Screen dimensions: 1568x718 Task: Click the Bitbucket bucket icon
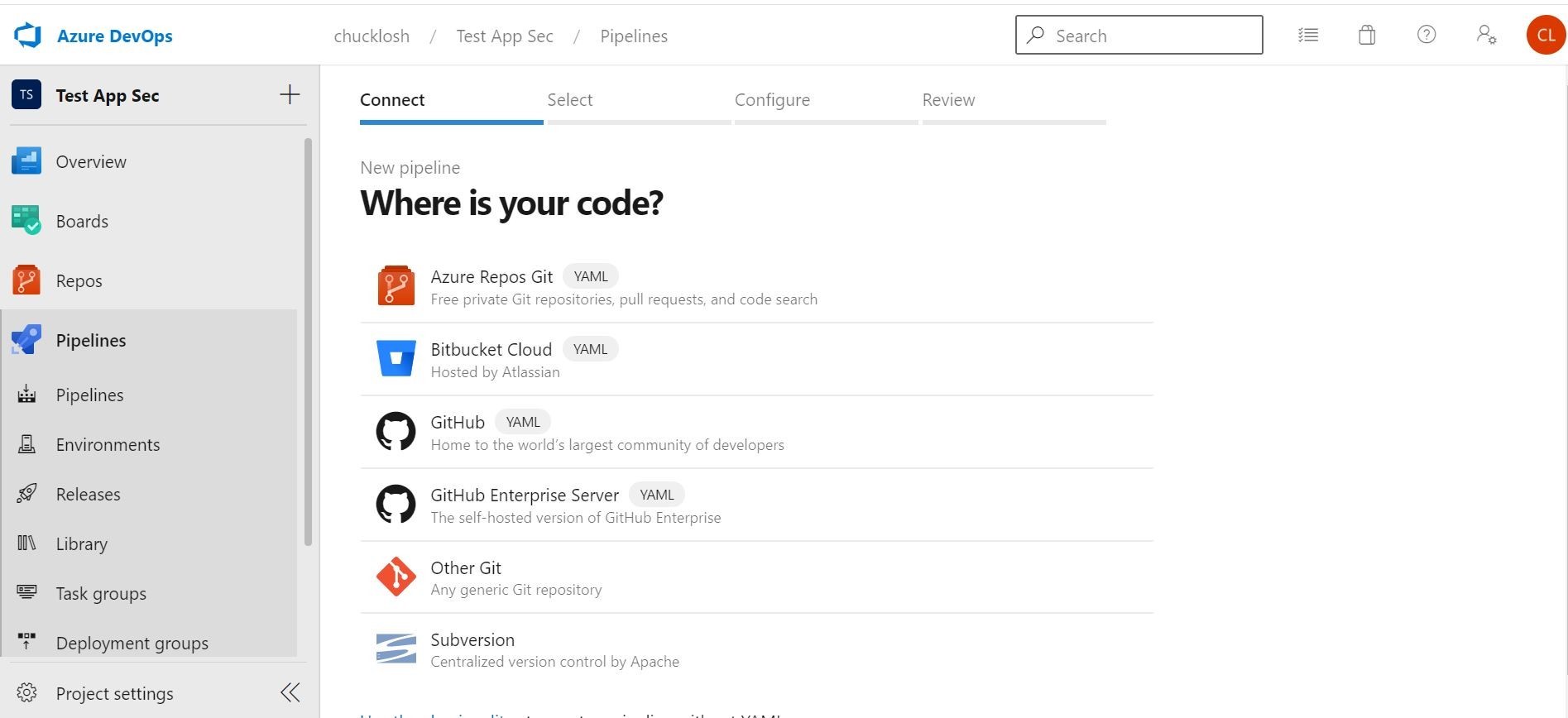(x=396, y=358)
